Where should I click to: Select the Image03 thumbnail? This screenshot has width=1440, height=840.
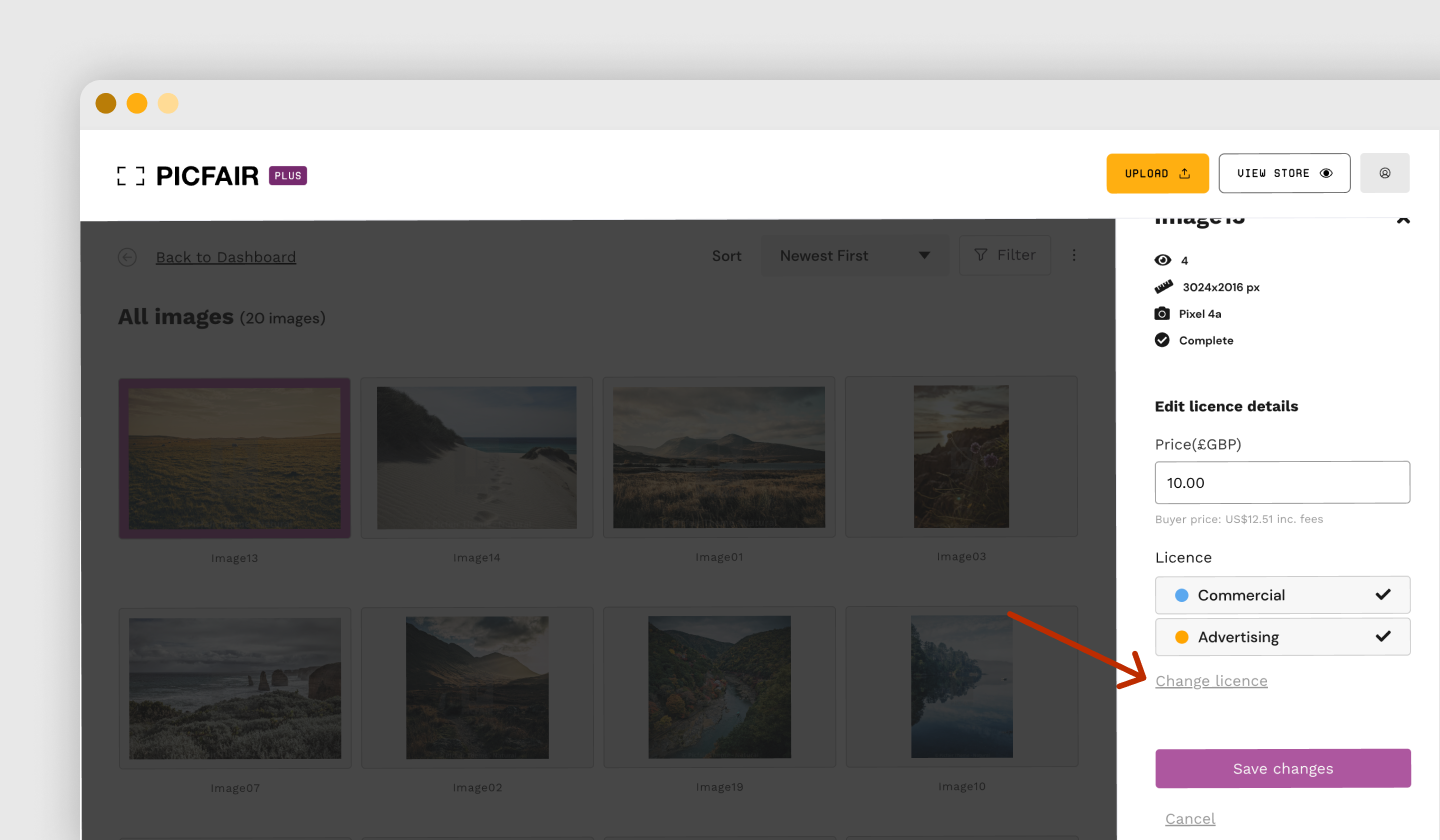(961, 456)
